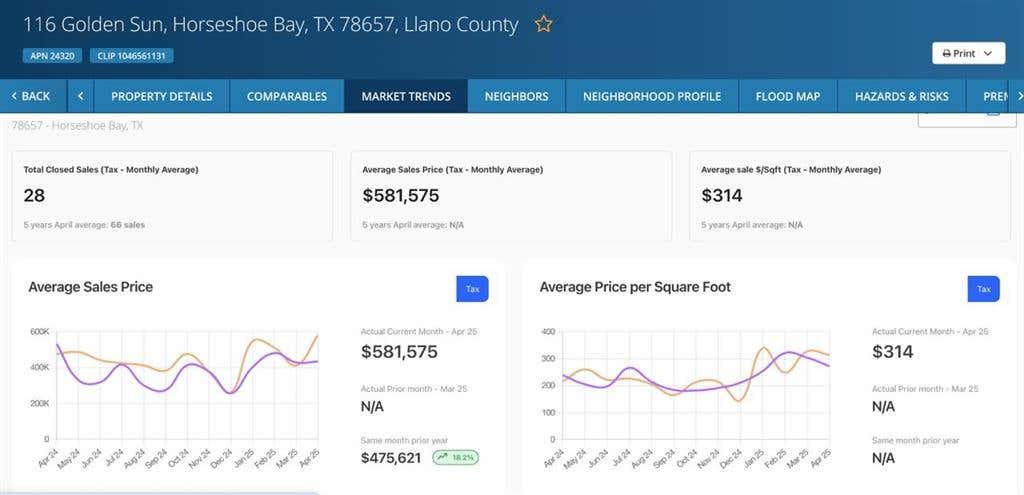The image size is (1024, 495).
Task: Click the right arrow tab scroller
Action: (1020, 96)
